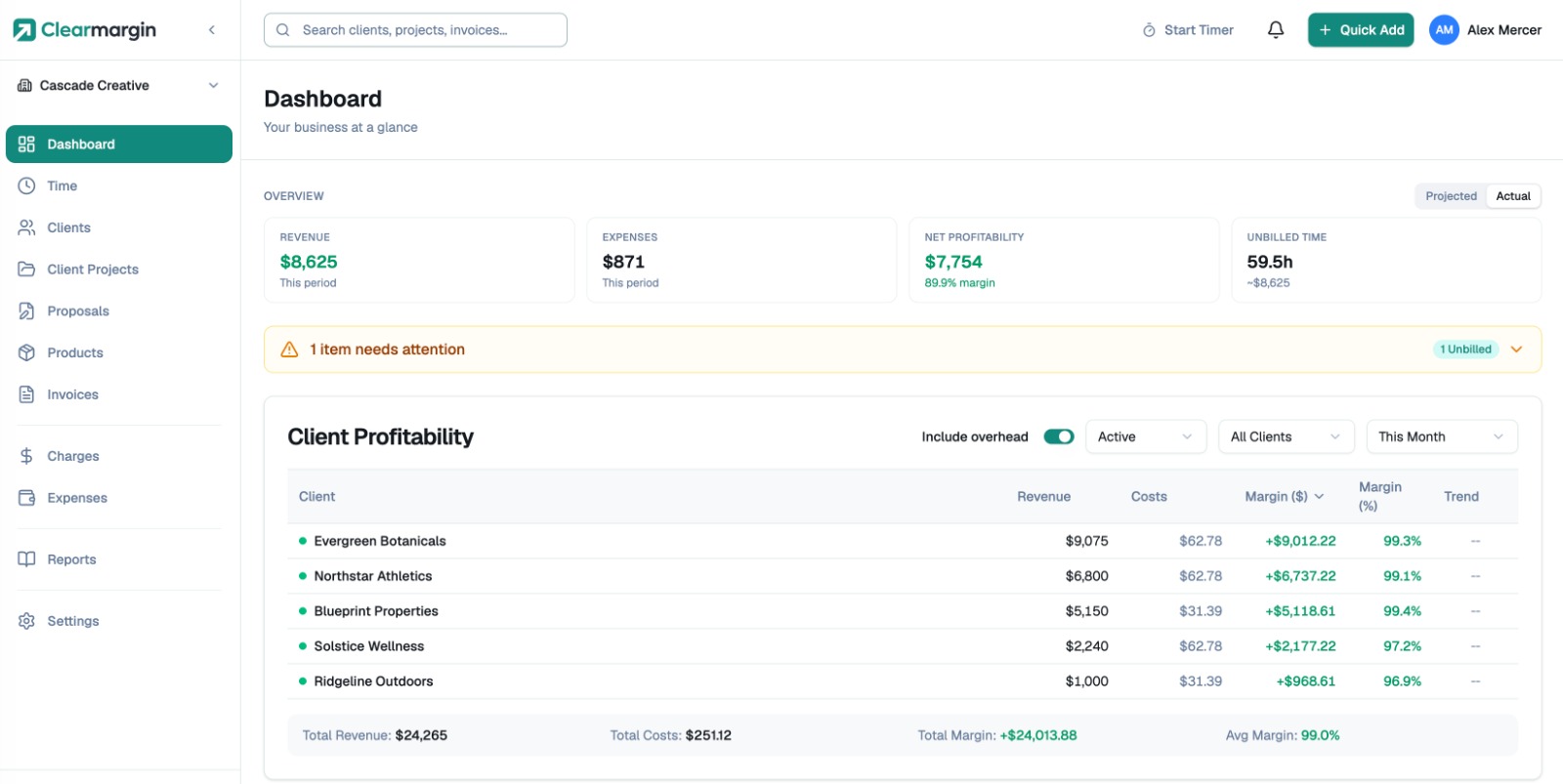The height and width of the screenshot is (784, 1563).
Task: Click the Clearmargin logo icon
Action: tap(24, 30)
